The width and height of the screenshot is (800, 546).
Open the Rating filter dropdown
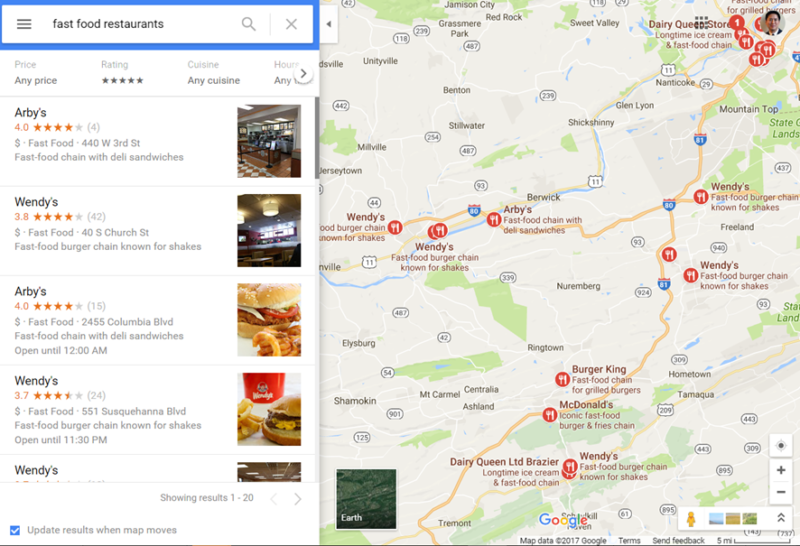pyautogui.click(x=122, y=72)
